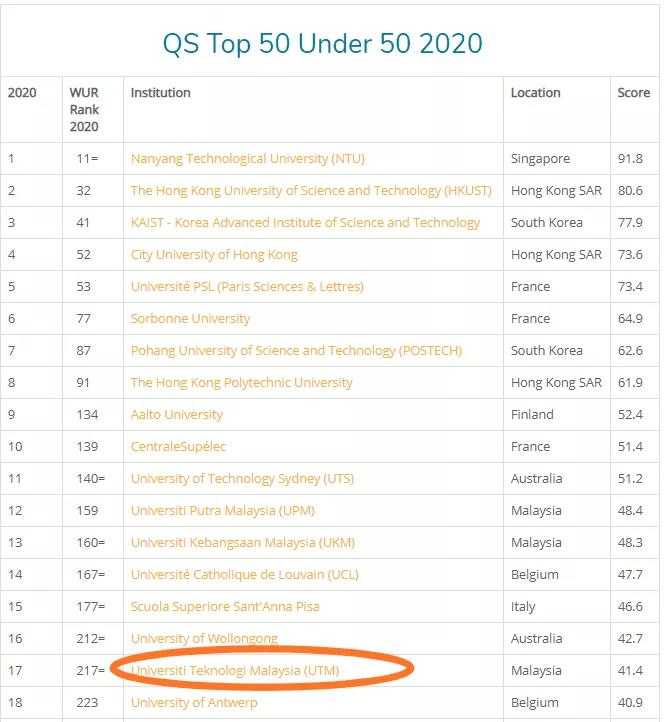Click the QS Top 50 Under 50 2020 title
This screenshot has width=664, height=722.
[x=323, y=44]
